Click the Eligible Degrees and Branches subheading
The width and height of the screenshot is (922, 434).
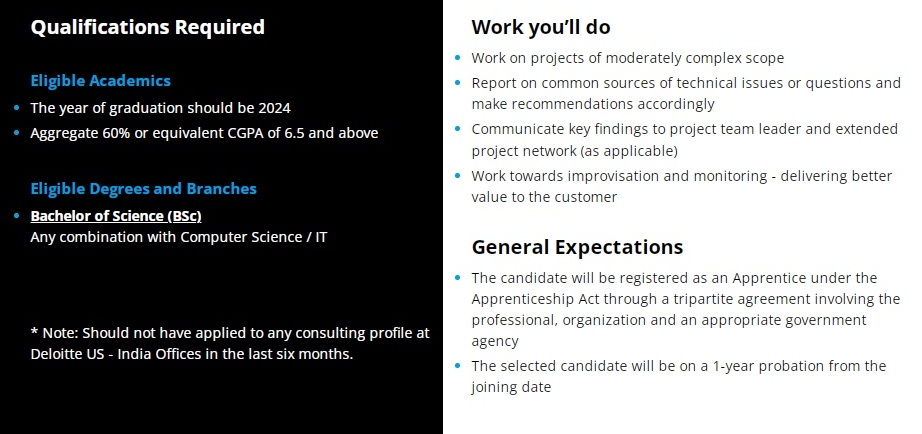tap(143, 189)
